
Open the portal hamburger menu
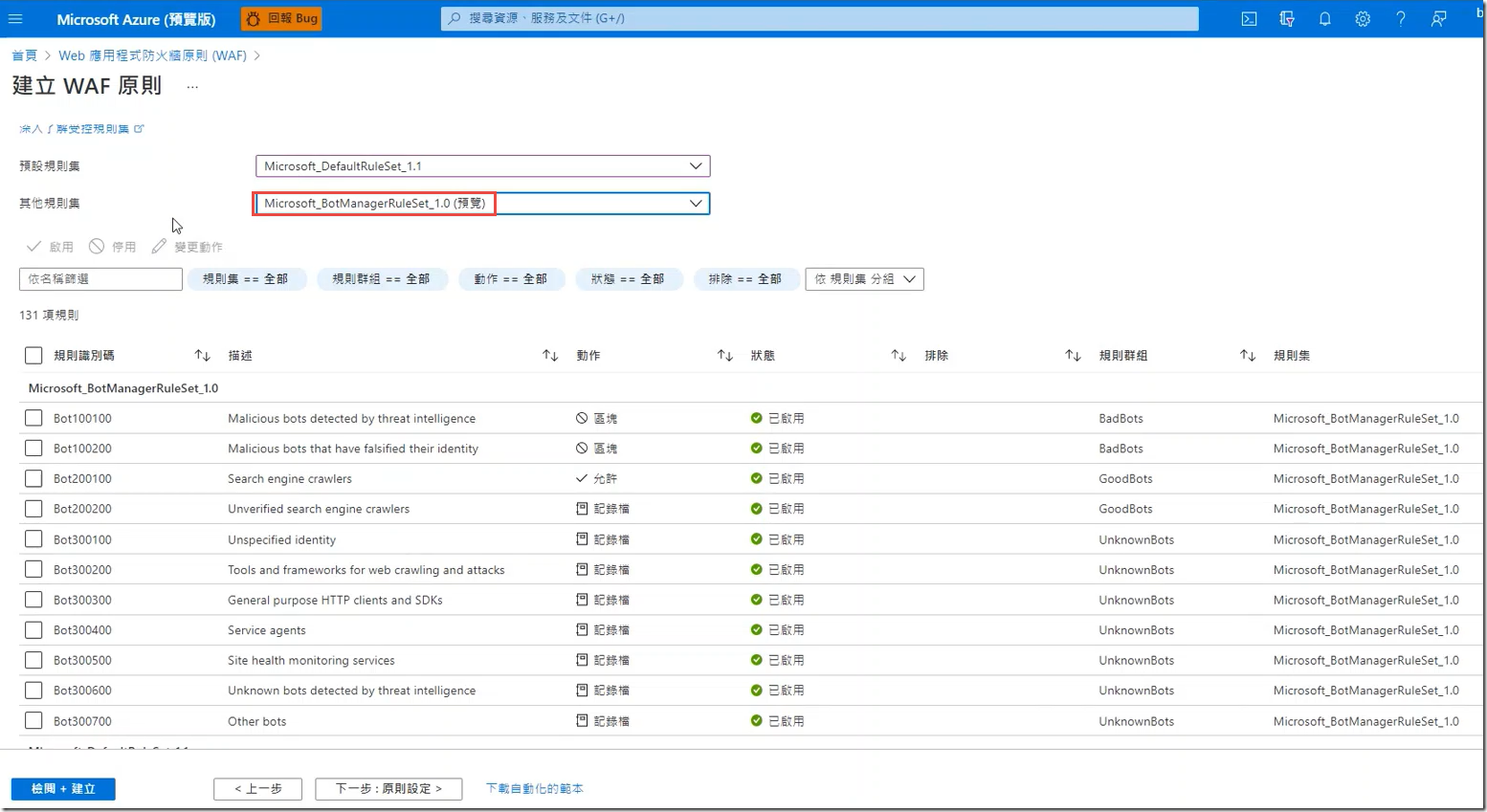(x=15, y=19)
